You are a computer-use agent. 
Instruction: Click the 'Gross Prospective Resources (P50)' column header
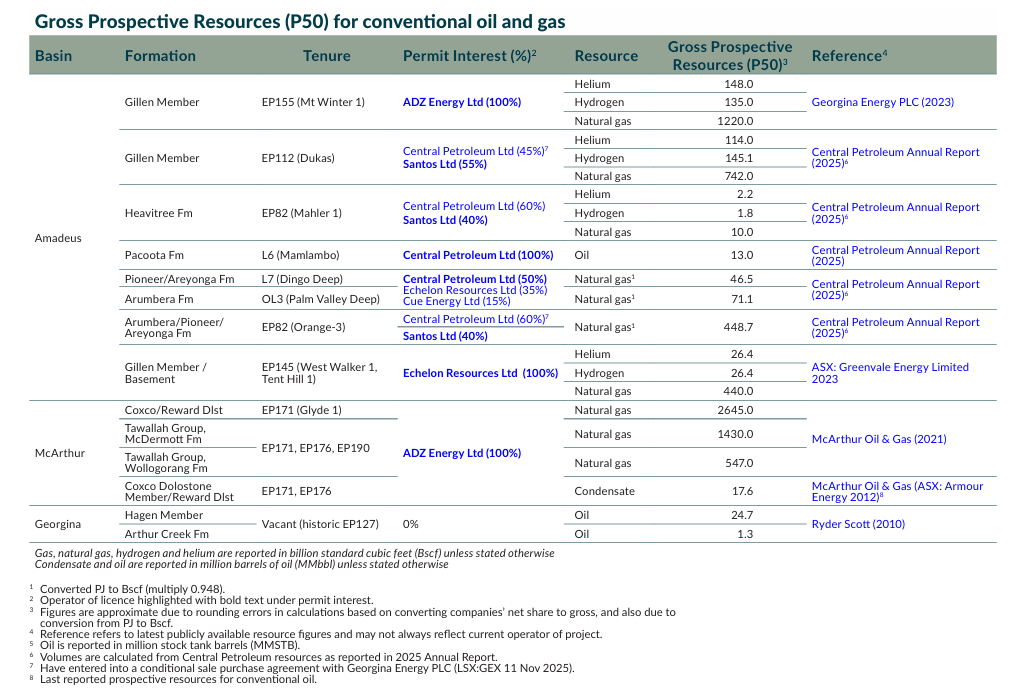coord(730,56)
